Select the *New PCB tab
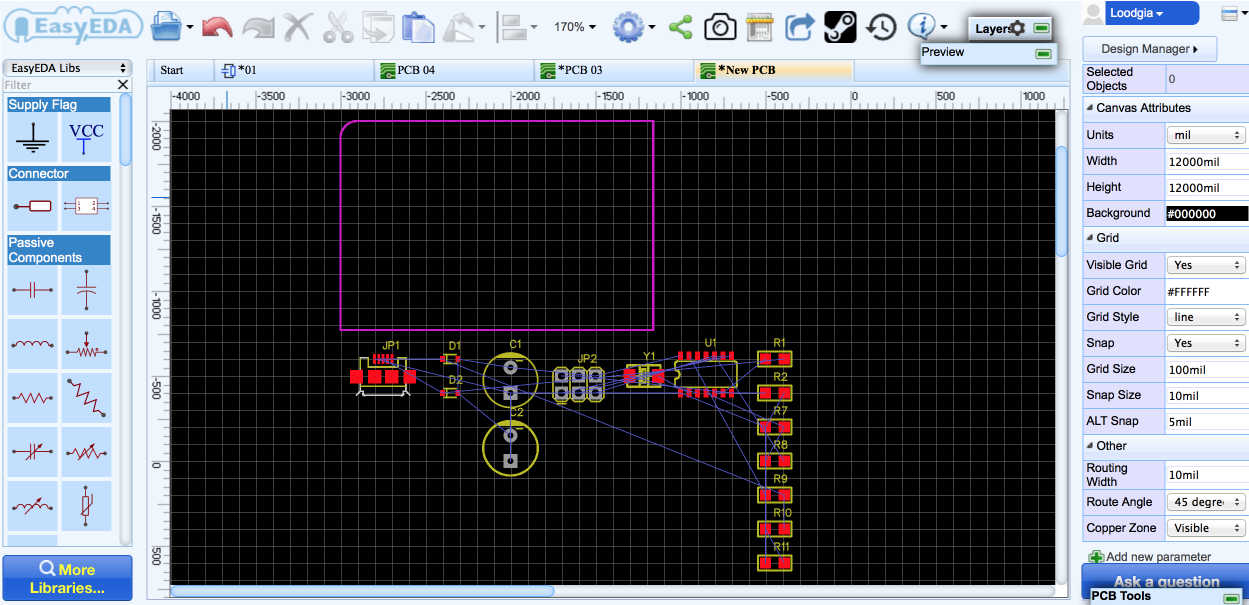The image size is (1249, 605). [774, 70]
